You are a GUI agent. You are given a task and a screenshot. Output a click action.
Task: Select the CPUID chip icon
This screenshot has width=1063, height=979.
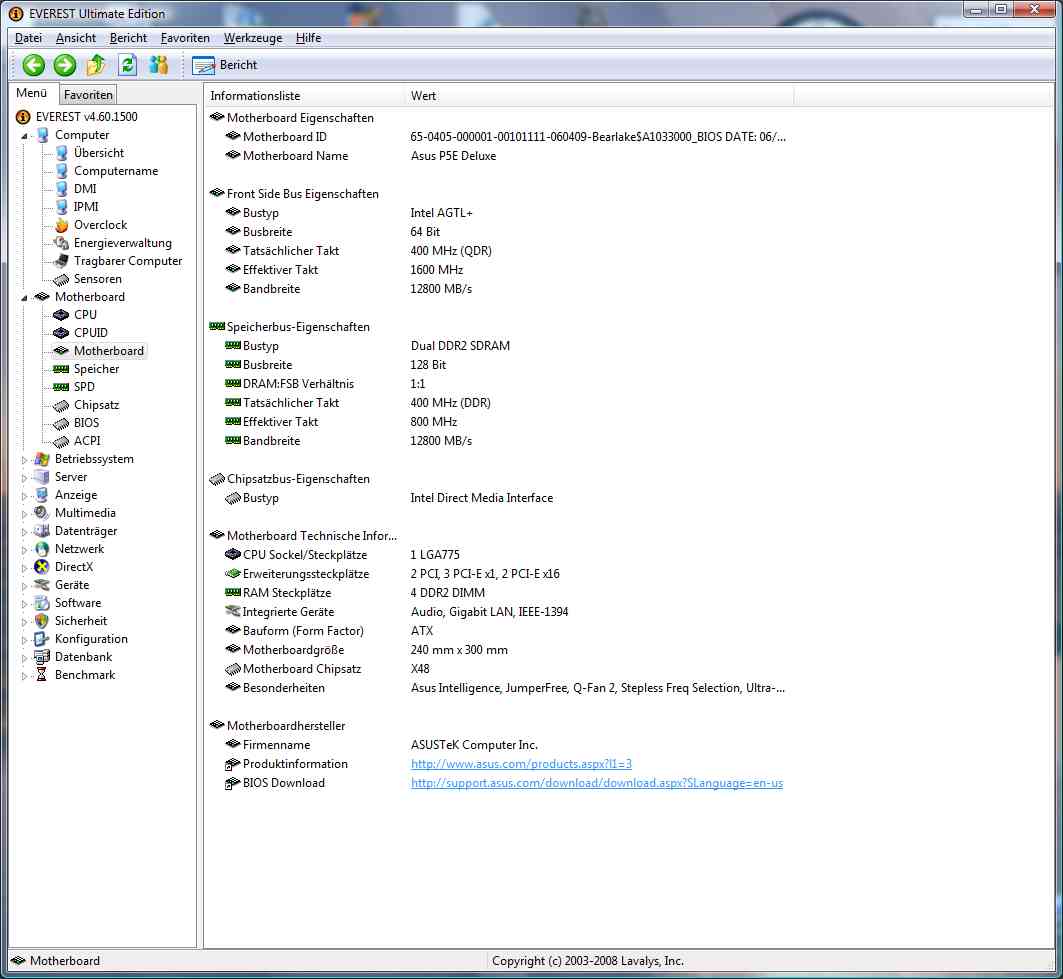pos(61,332)
